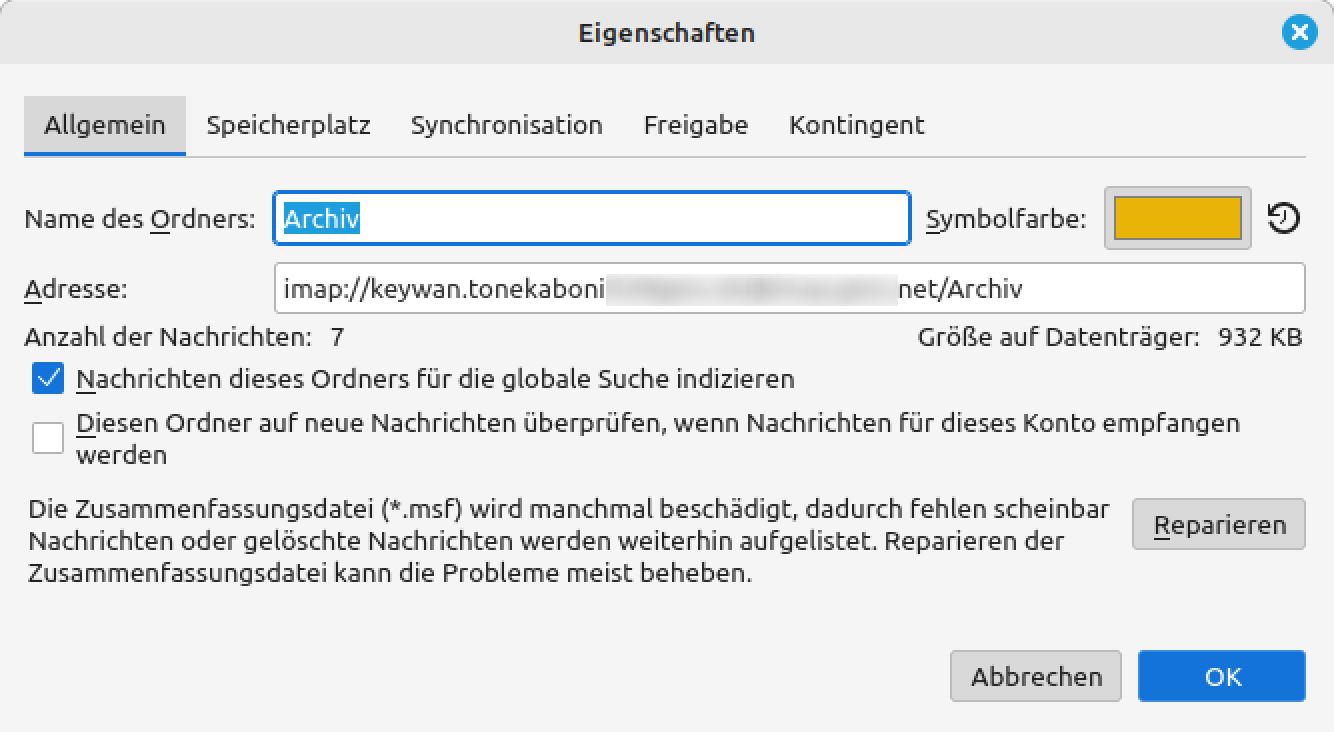Go to the Synchronisation tab
Image resolution: width=1334 pixels, height=732 pixels.
(506, 126)
